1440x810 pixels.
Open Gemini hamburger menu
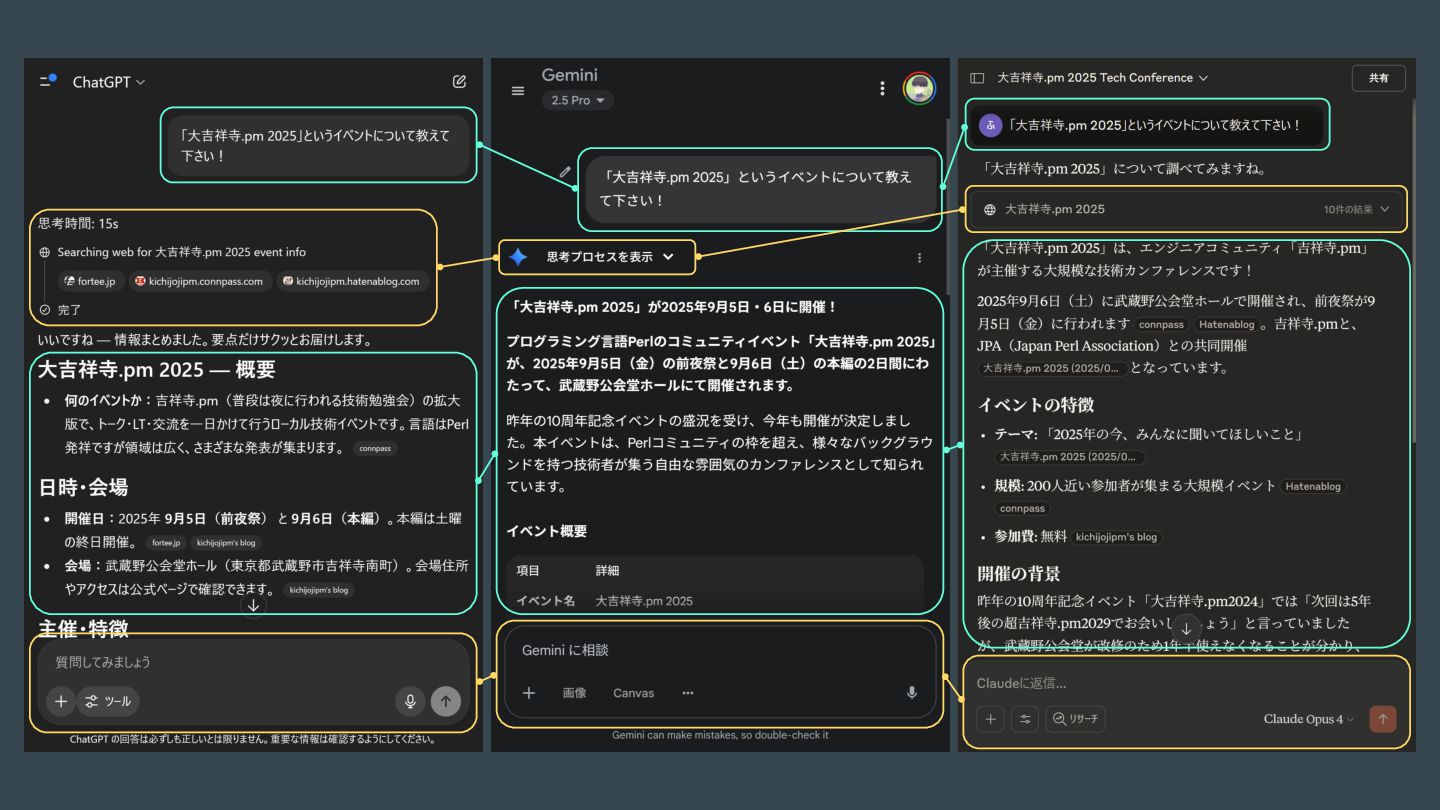point(517,90)
